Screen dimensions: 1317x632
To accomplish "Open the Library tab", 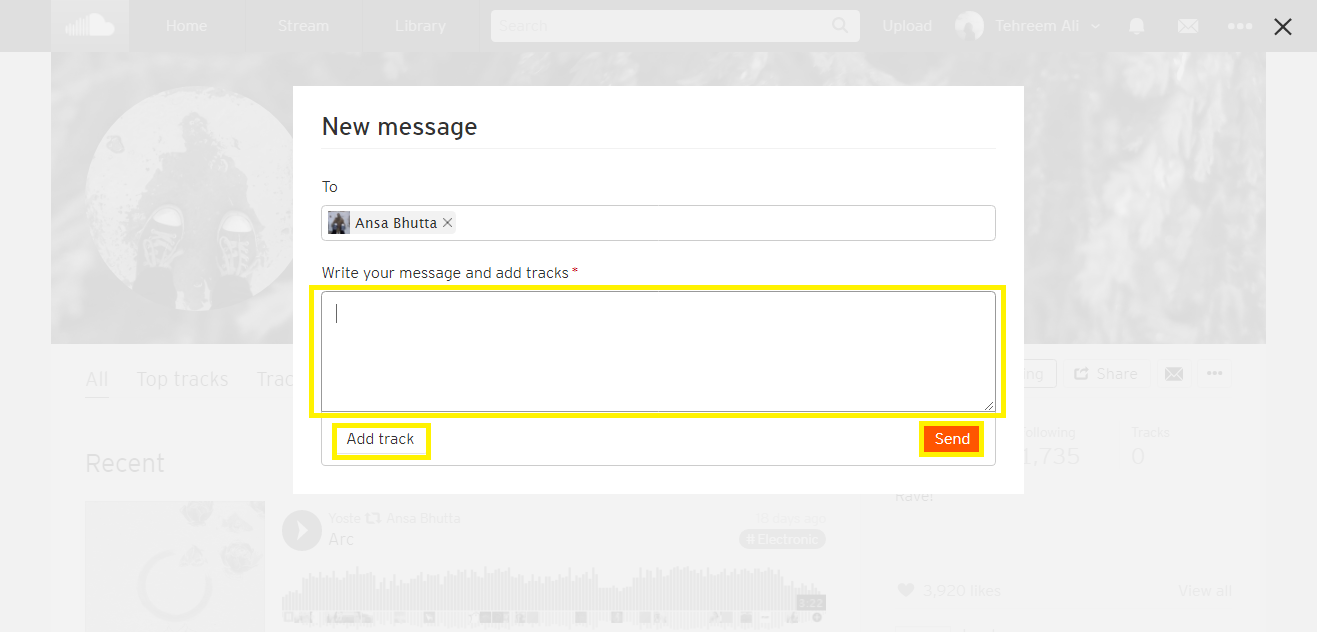I will point(420,26).
